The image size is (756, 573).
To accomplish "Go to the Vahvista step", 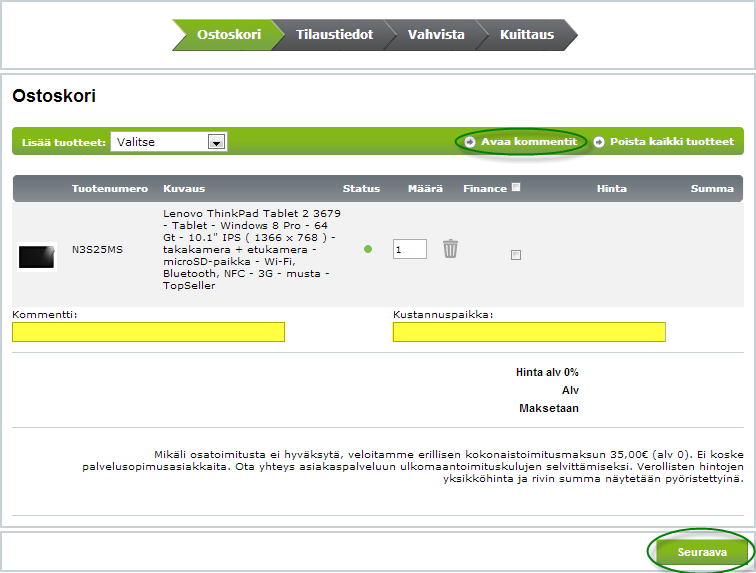I will [x=436, y=35].
